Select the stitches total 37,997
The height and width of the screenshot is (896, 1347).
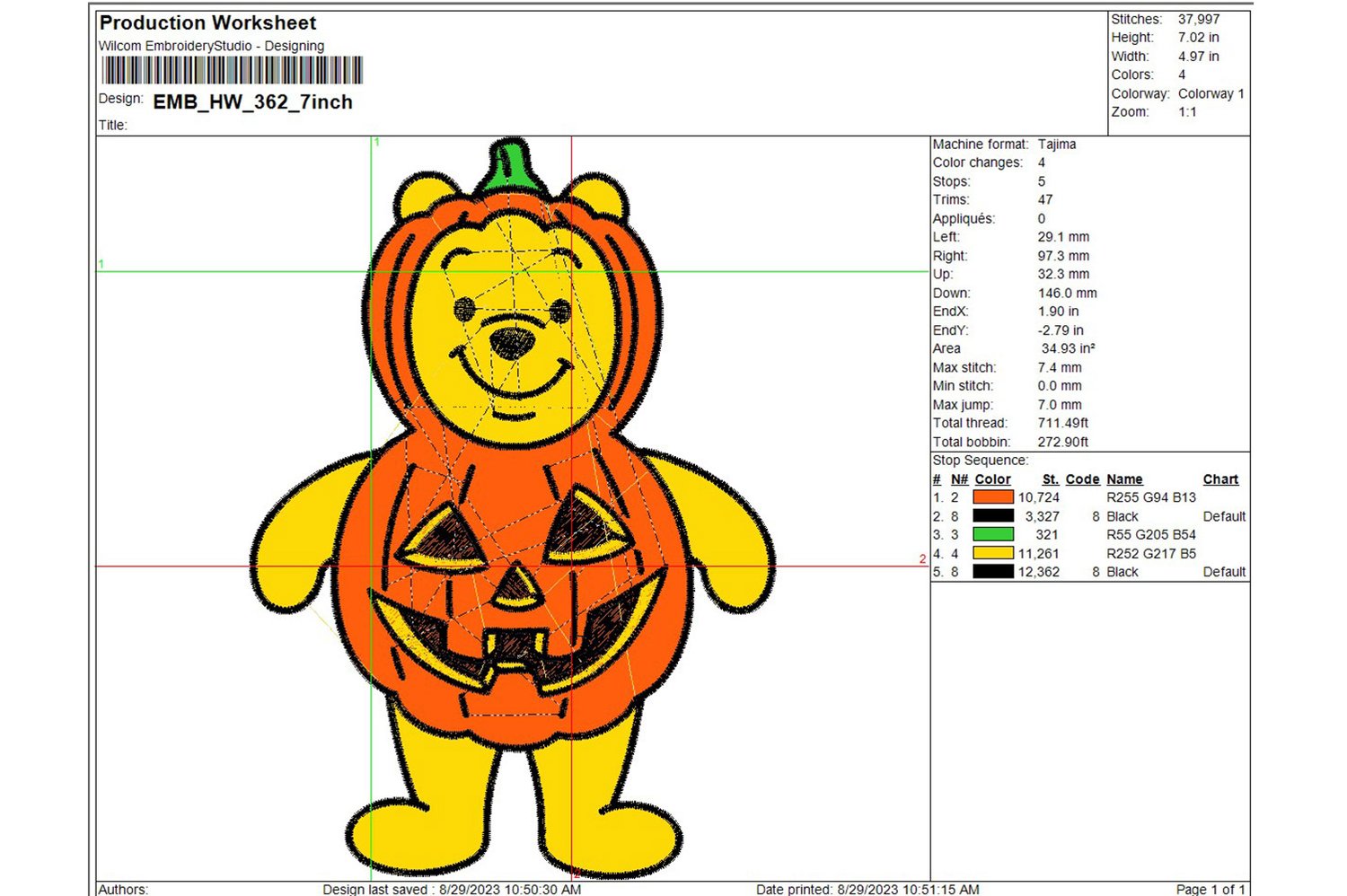click(1199, 19)
